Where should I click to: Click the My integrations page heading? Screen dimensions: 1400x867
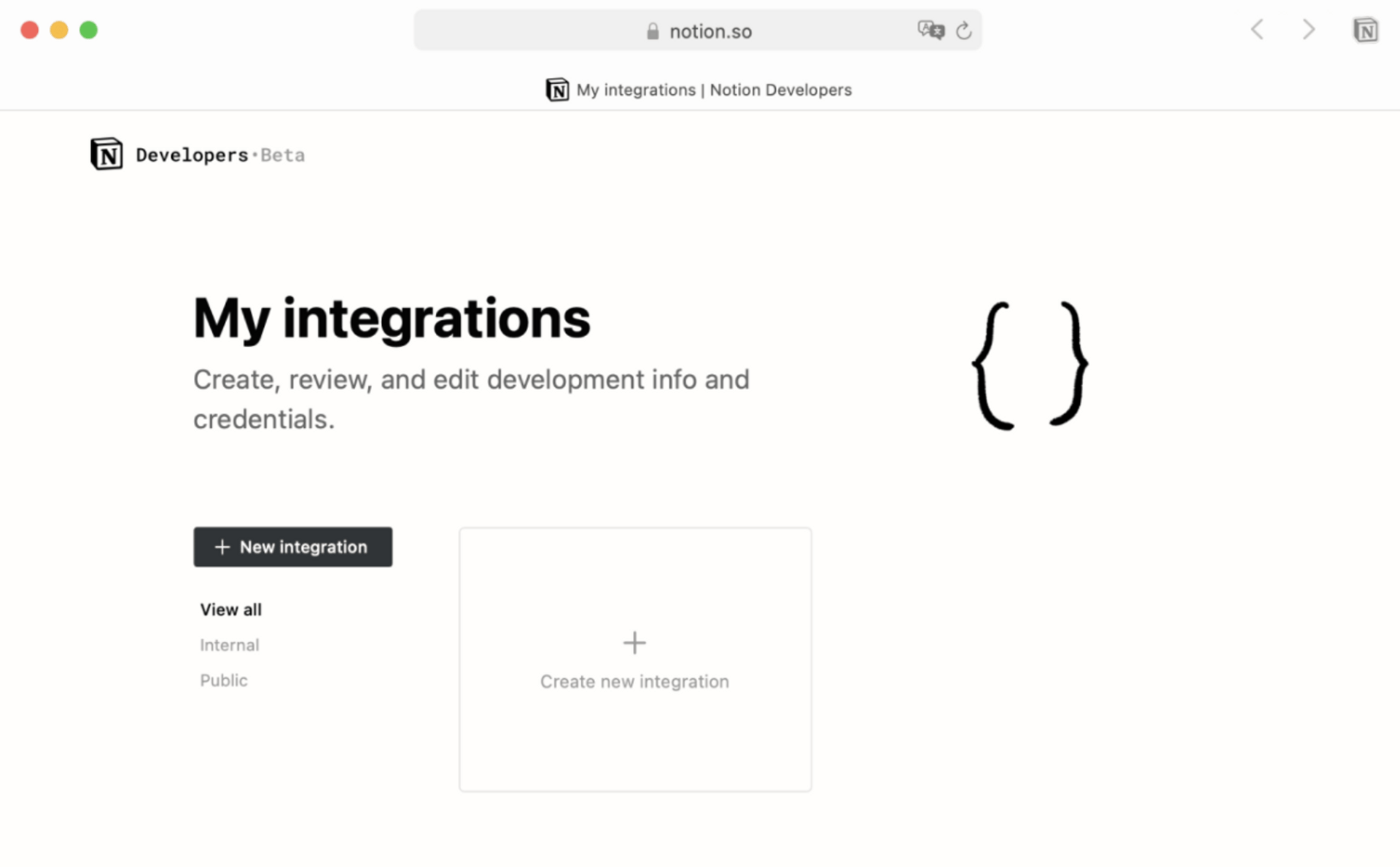click(392, 318)
